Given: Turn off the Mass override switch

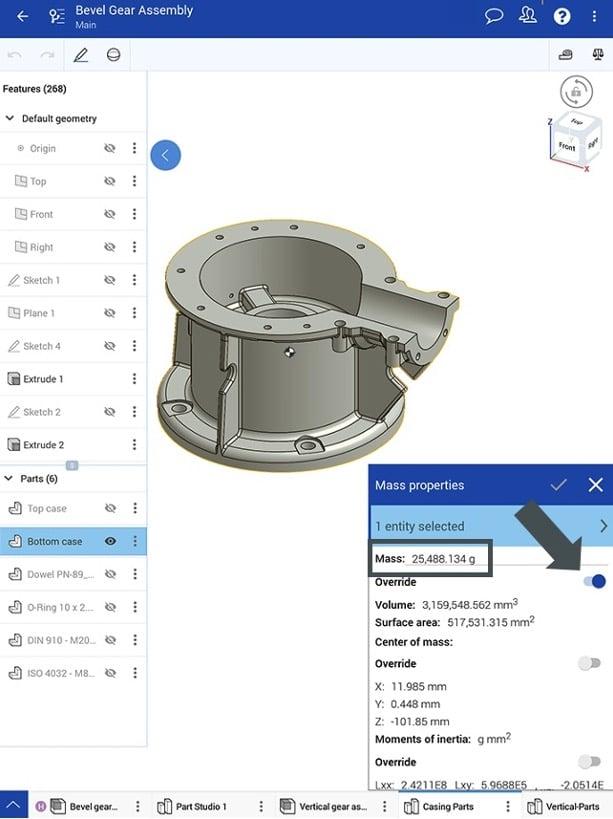Looking at the screenshot, I should tap(593, 582).
